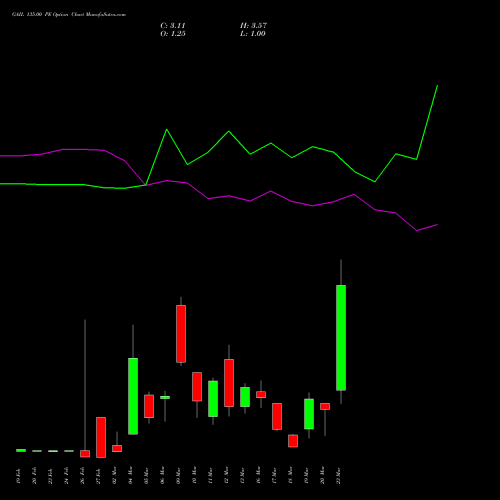Click the red candle body for 17 Mar

[277, 416]
